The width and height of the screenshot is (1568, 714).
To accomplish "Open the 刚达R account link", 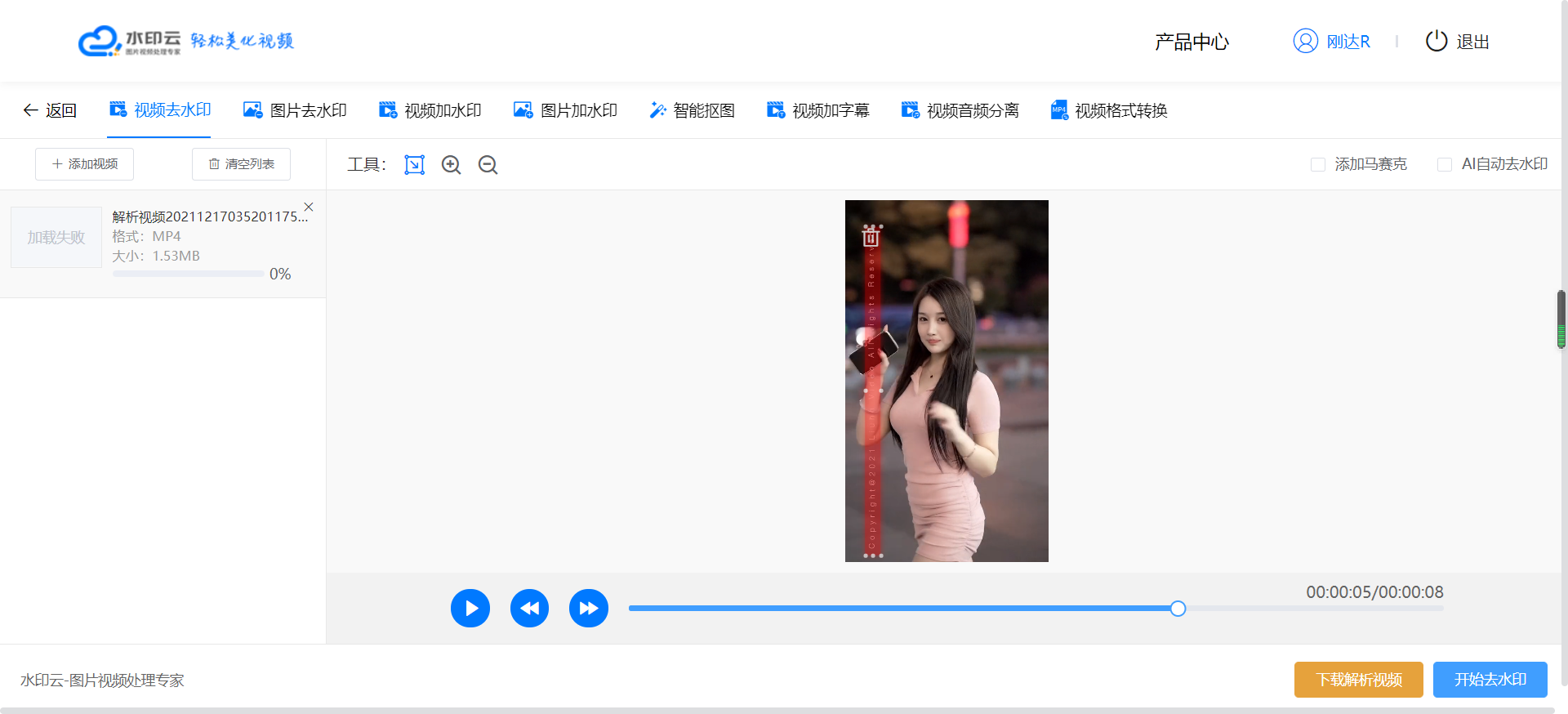I will coord(1348,42).
